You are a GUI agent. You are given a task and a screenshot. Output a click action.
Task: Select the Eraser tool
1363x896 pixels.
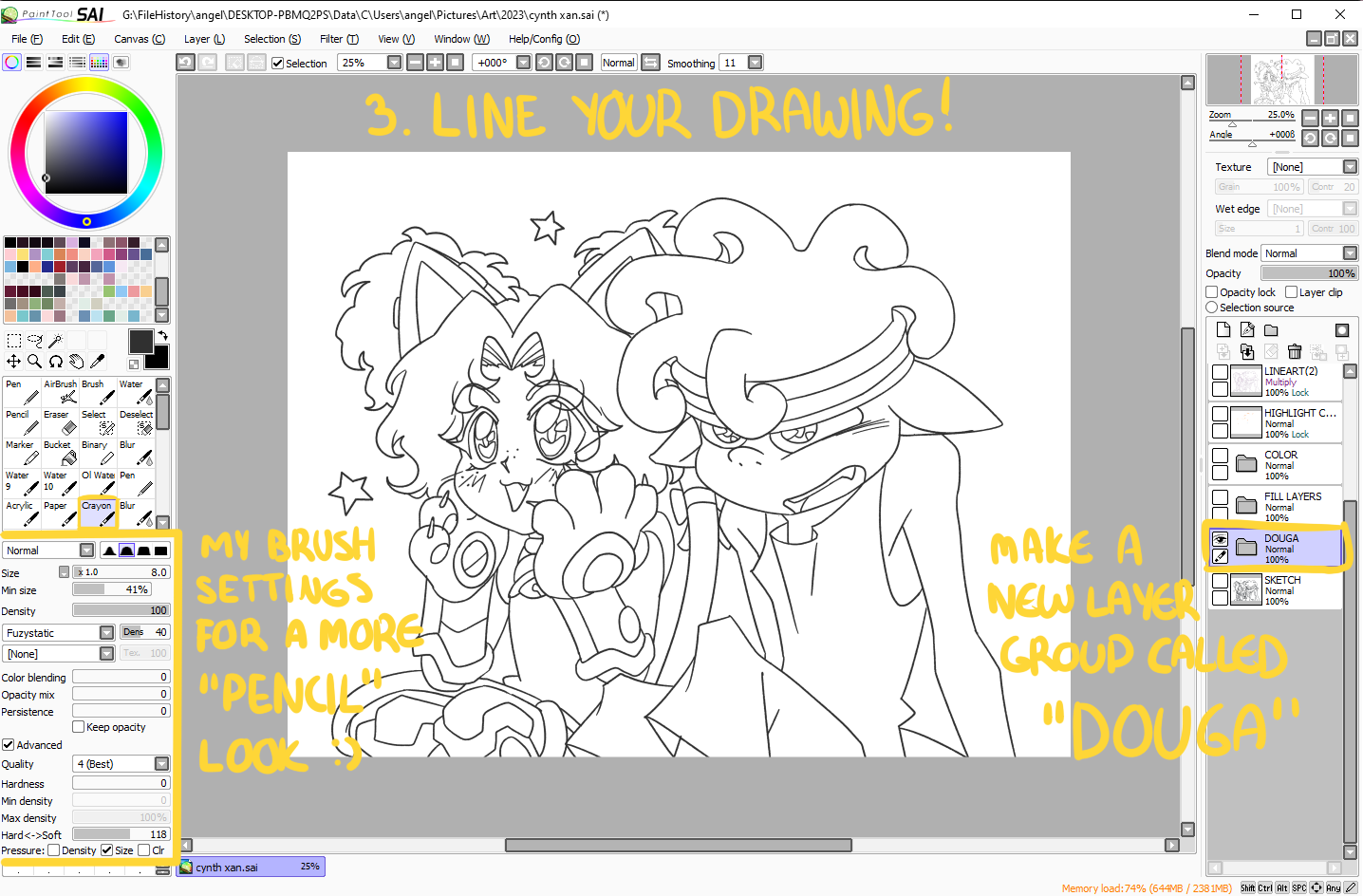pos(60,422)
